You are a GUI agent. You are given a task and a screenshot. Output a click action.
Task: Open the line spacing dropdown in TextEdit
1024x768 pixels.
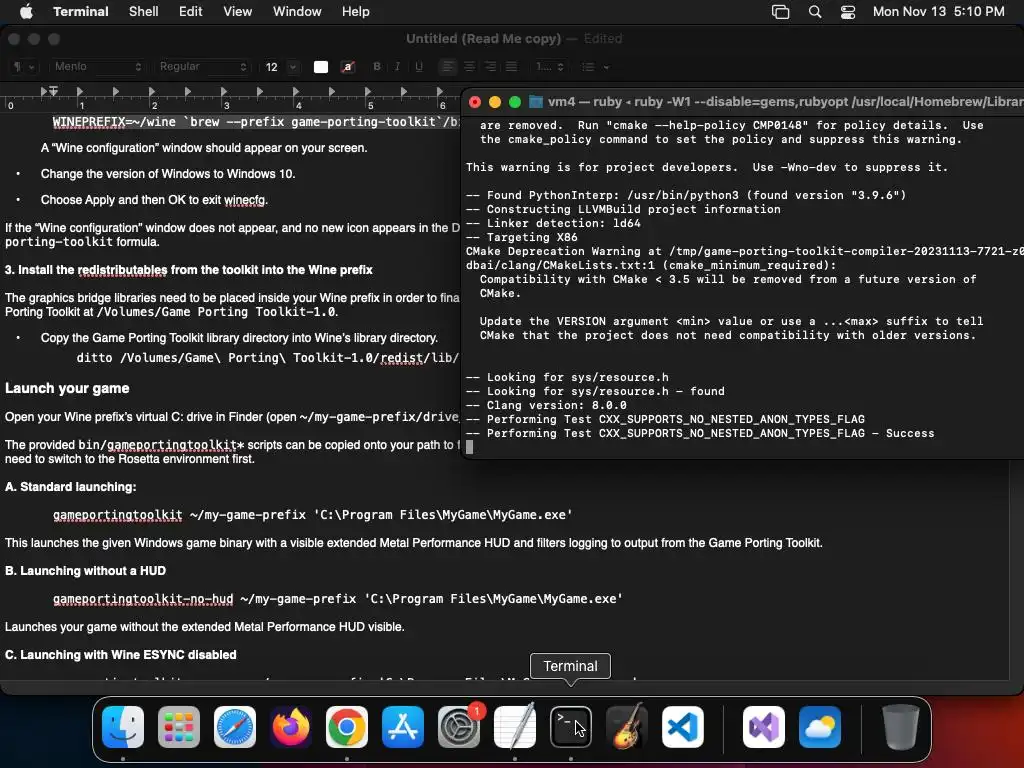549,67
